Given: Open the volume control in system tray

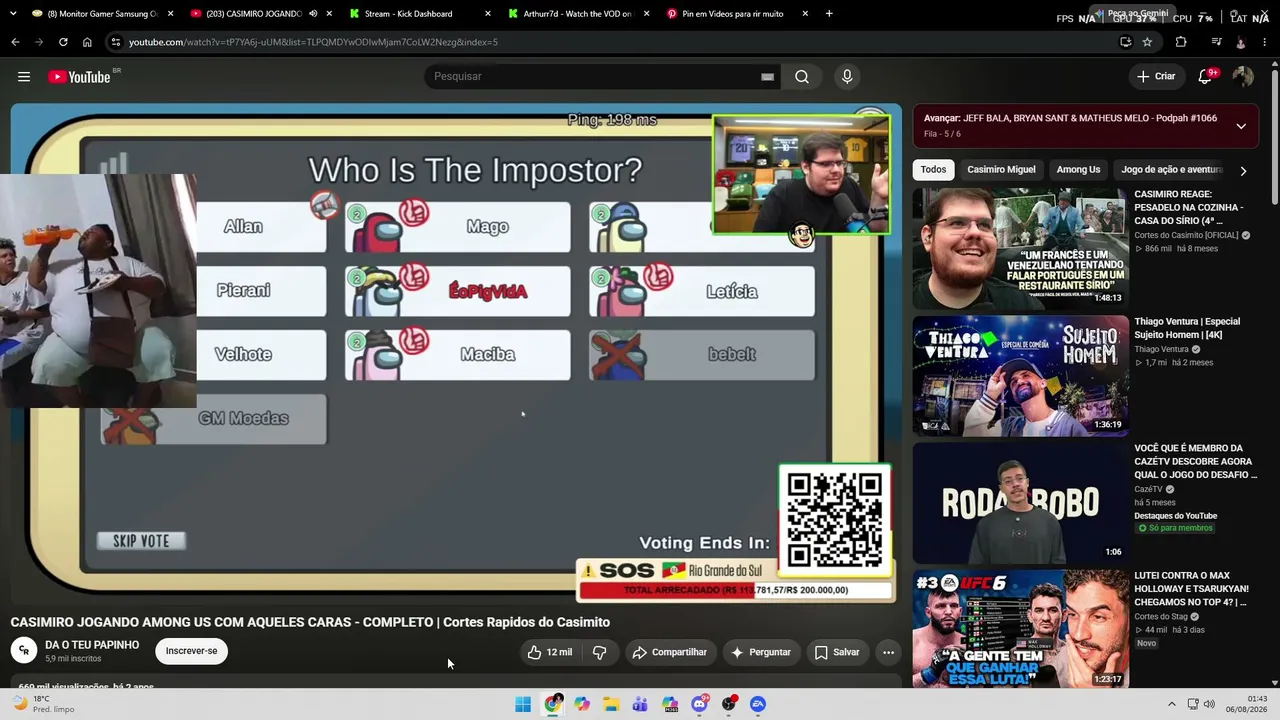Looking at the screenshot, I should point(1209,704).
